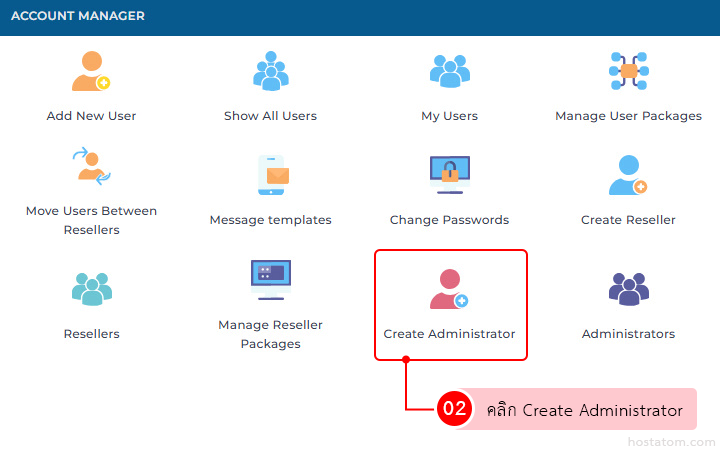Click the Change Passwords lock icon
720x450 pixels.
coord(450,175)
